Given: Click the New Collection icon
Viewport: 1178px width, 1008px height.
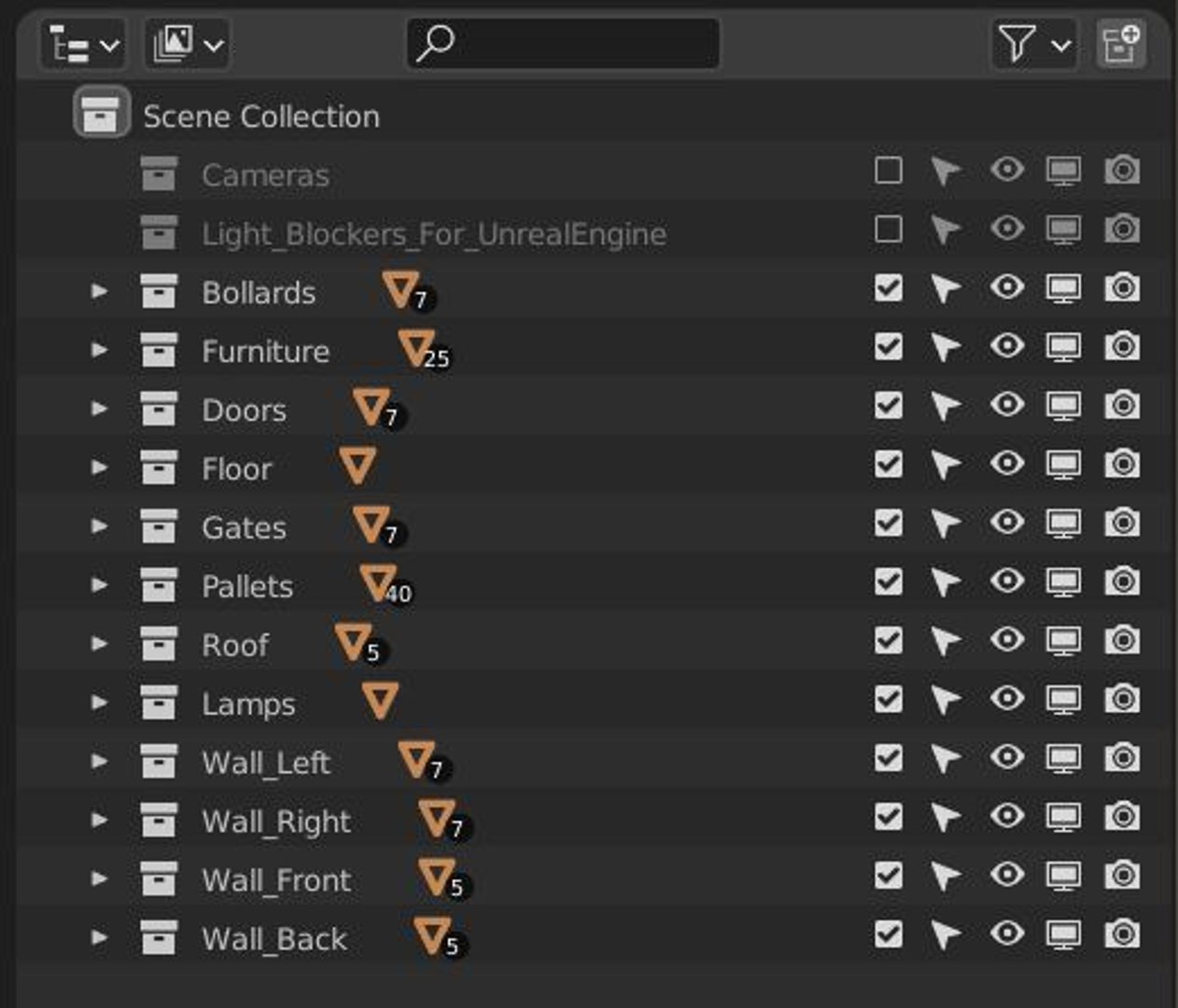Looking at the screenshot, I should pos(1120,44).
